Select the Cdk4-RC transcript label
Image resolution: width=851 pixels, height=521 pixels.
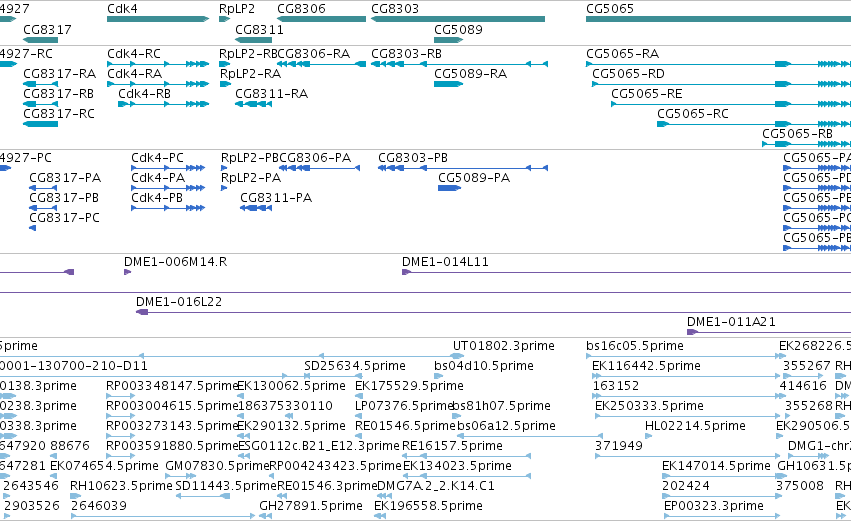pos(134,54)
